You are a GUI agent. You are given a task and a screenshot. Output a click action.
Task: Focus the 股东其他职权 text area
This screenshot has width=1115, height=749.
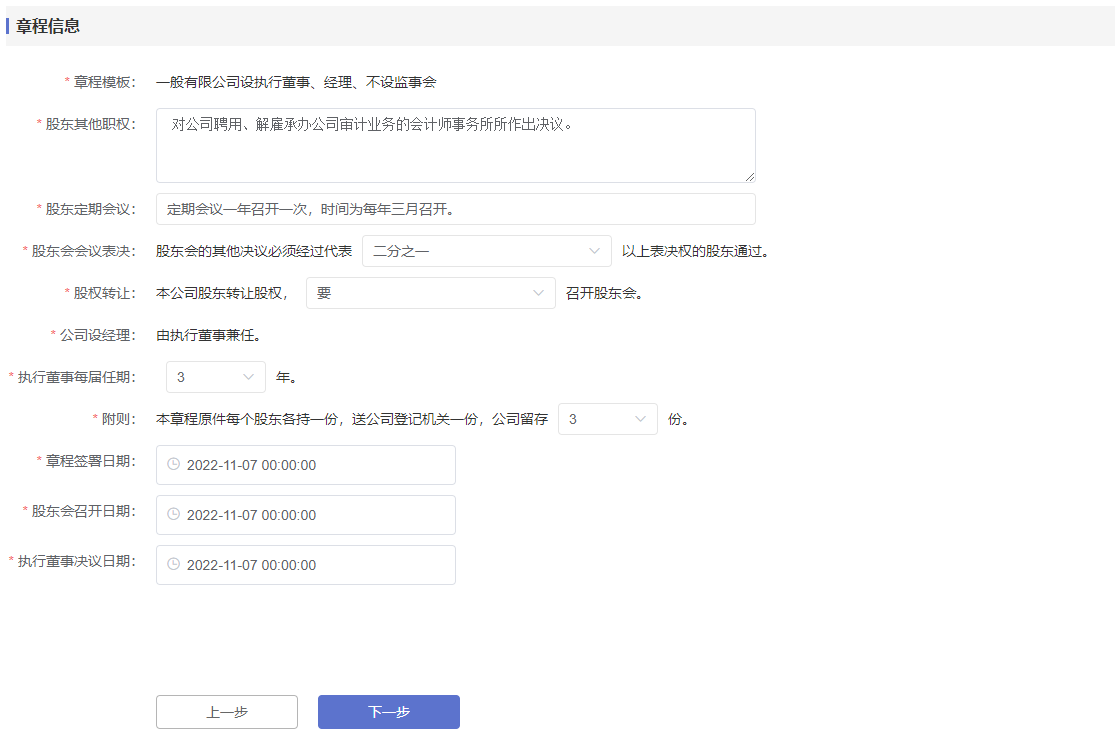455,146
